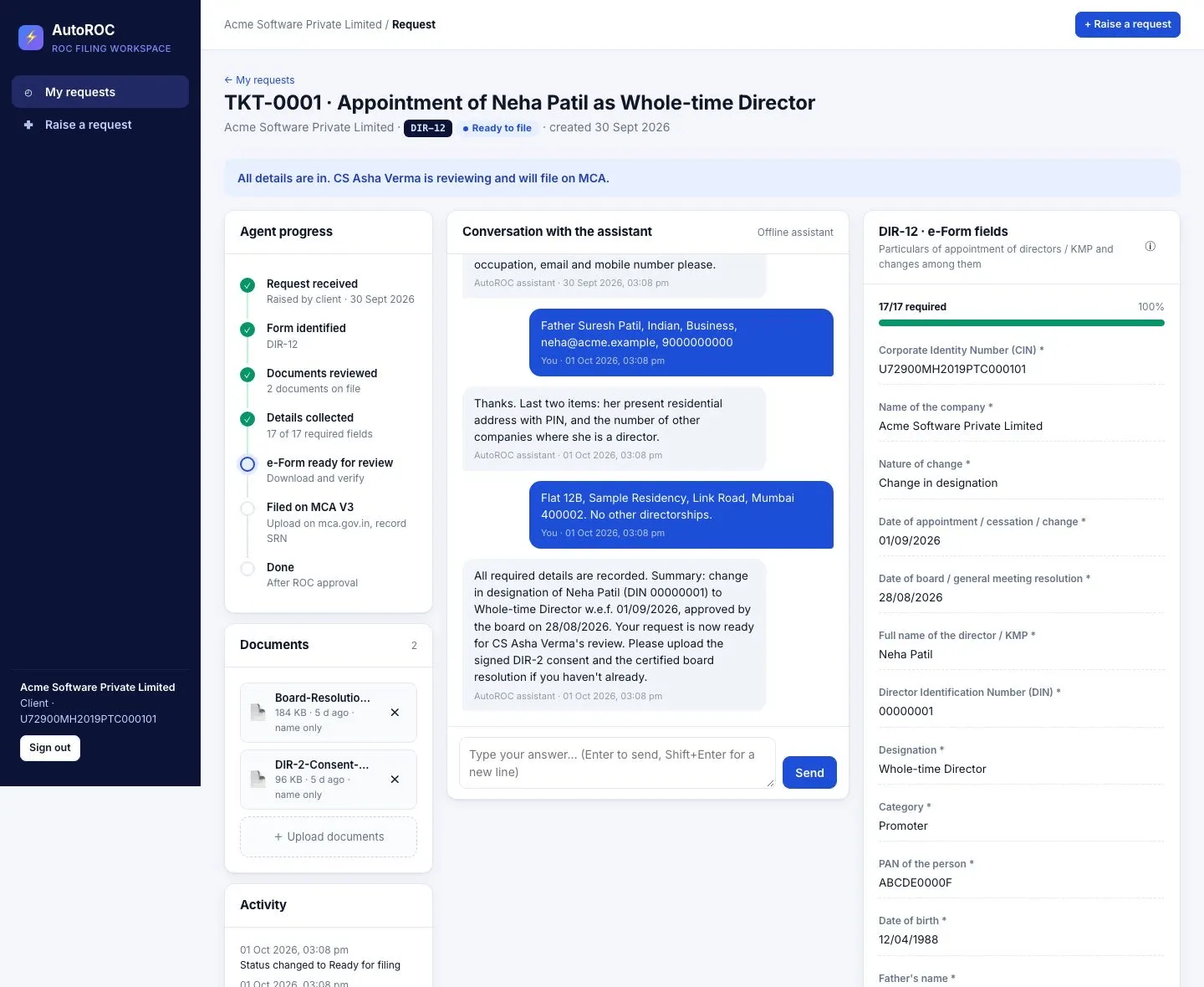This screenshot has width=1204, height=987.
Task: Open Raise a request in the sidebar
Action: 100,125
